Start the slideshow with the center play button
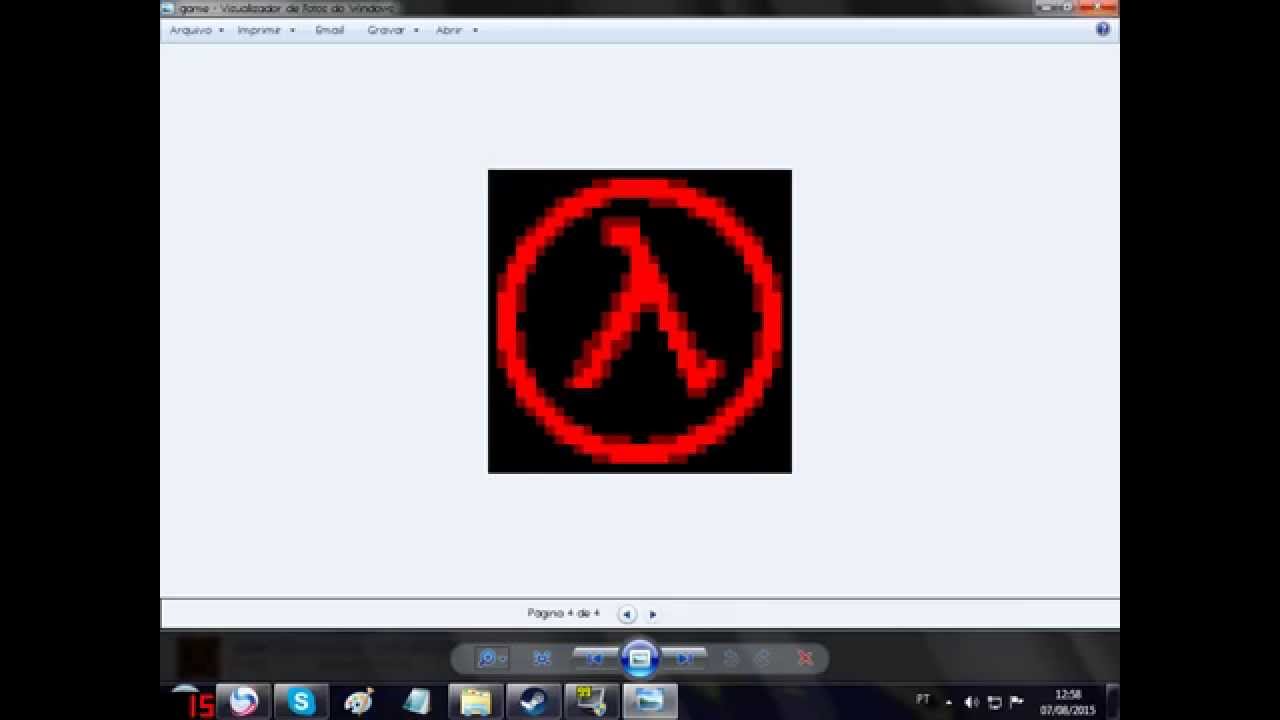This screenshot has height=720, width=1280. click(640, 658)
